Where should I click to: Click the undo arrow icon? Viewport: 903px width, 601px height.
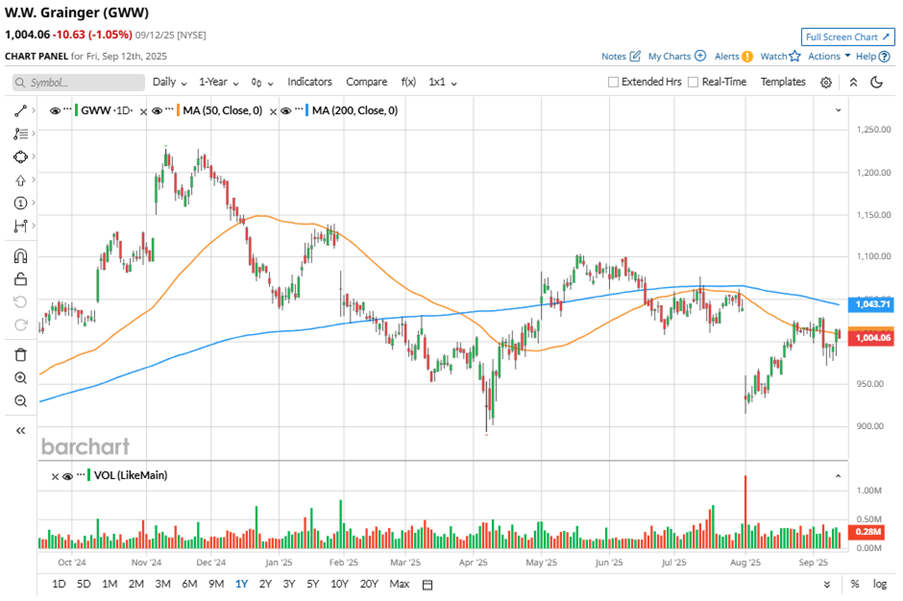[20, 302]
